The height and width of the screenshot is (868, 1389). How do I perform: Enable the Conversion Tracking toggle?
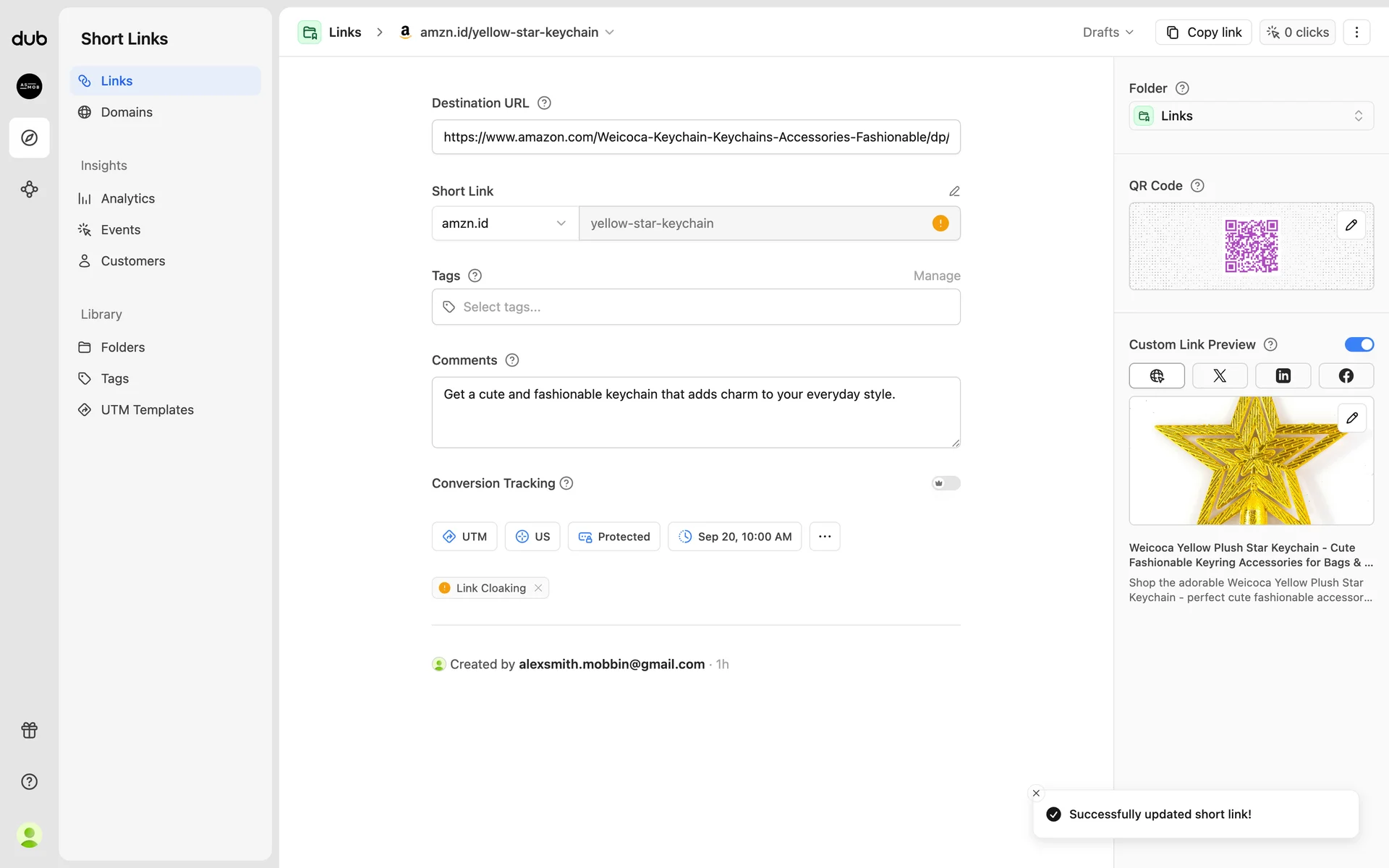[x=946, y=483]
